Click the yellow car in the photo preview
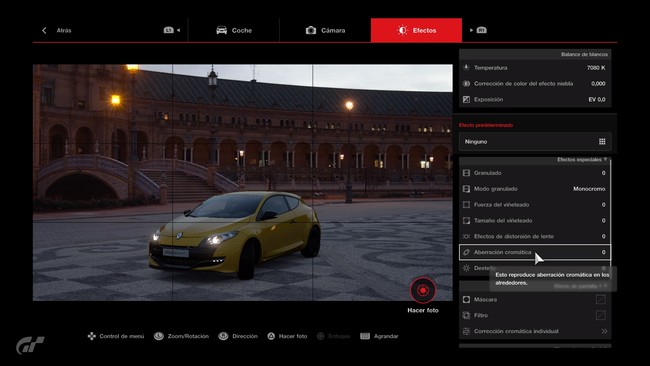This screenshot has height=366, width=650. [235, 234]
